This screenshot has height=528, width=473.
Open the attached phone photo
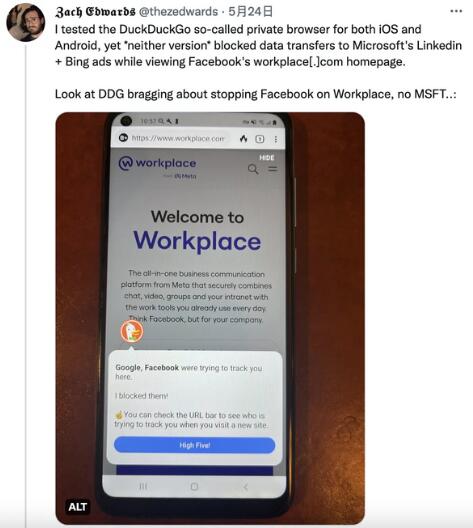point(210,318)
